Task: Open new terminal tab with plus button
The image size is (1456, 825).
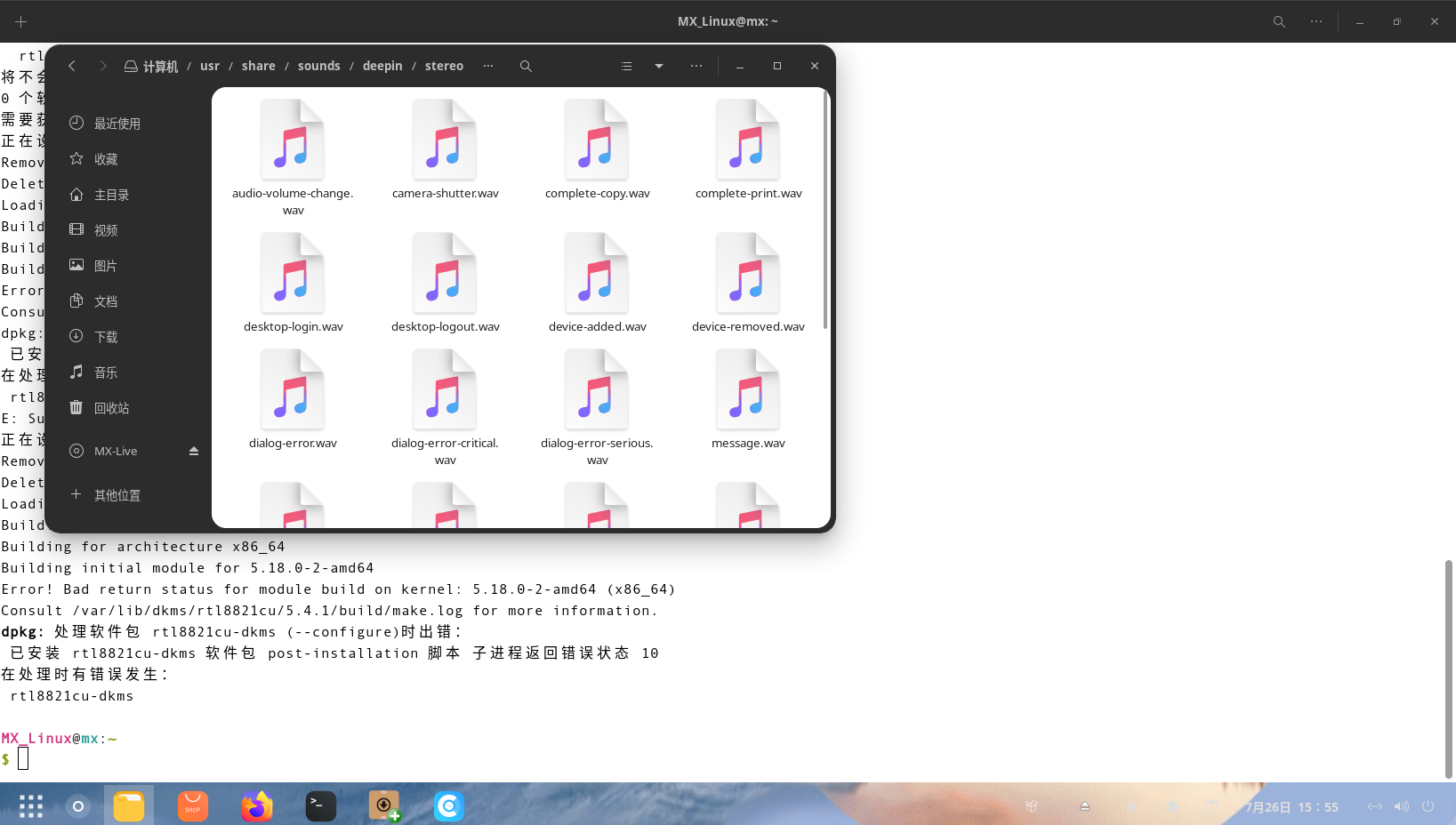Action: 21,21
